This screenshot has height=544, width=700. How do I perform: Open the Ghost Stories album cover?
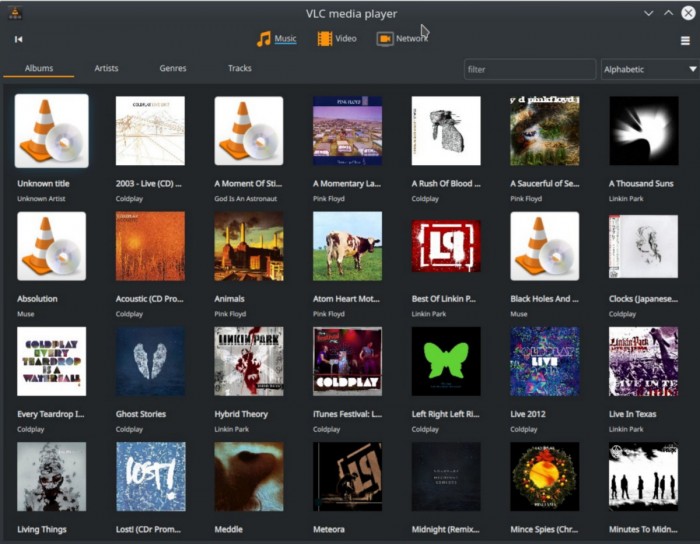point(150,361)
